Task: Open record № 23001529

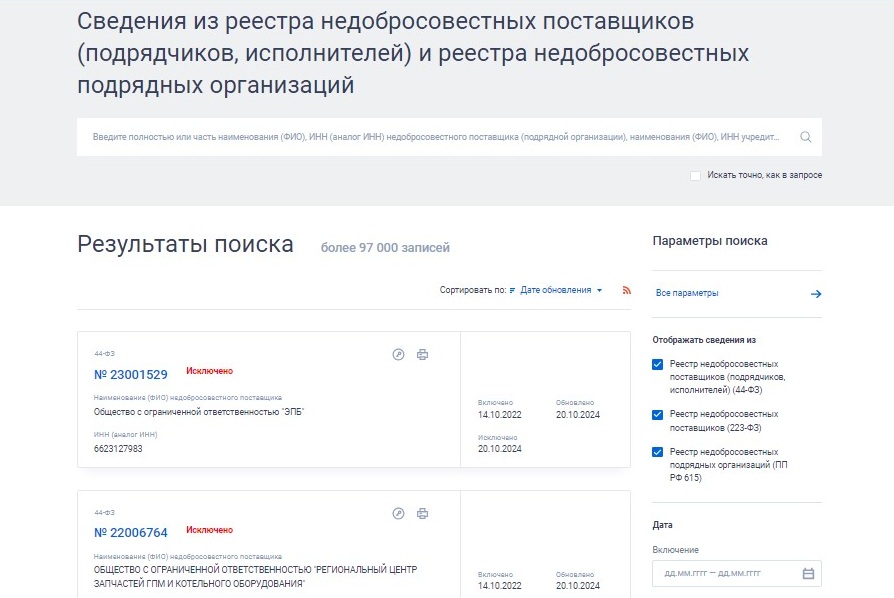Action: pos(131,375)
